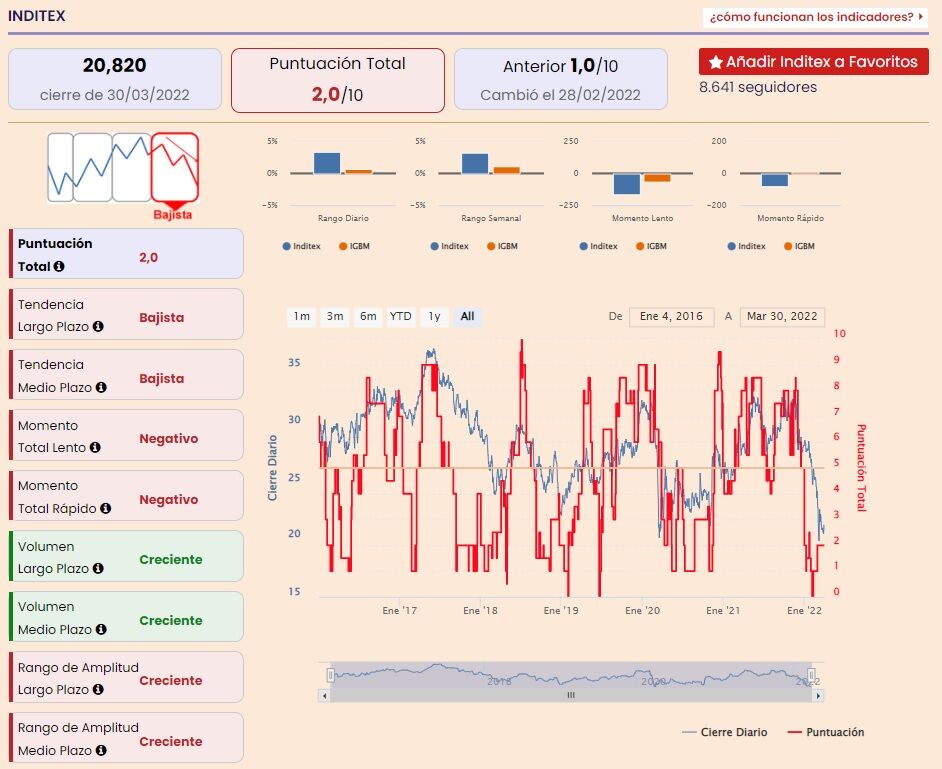Click info icon for Rango de Amplitud Medio Plazo
The height and width of the screenshot is (769, 942).
pyautogui.click(x=101, y=750)
